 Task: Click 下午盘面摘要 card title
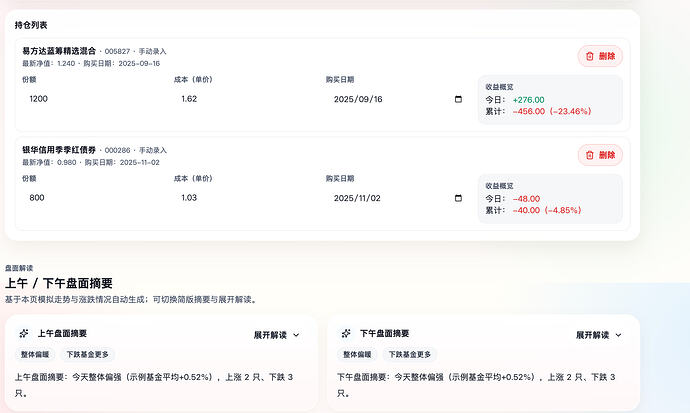pos(385,334)
